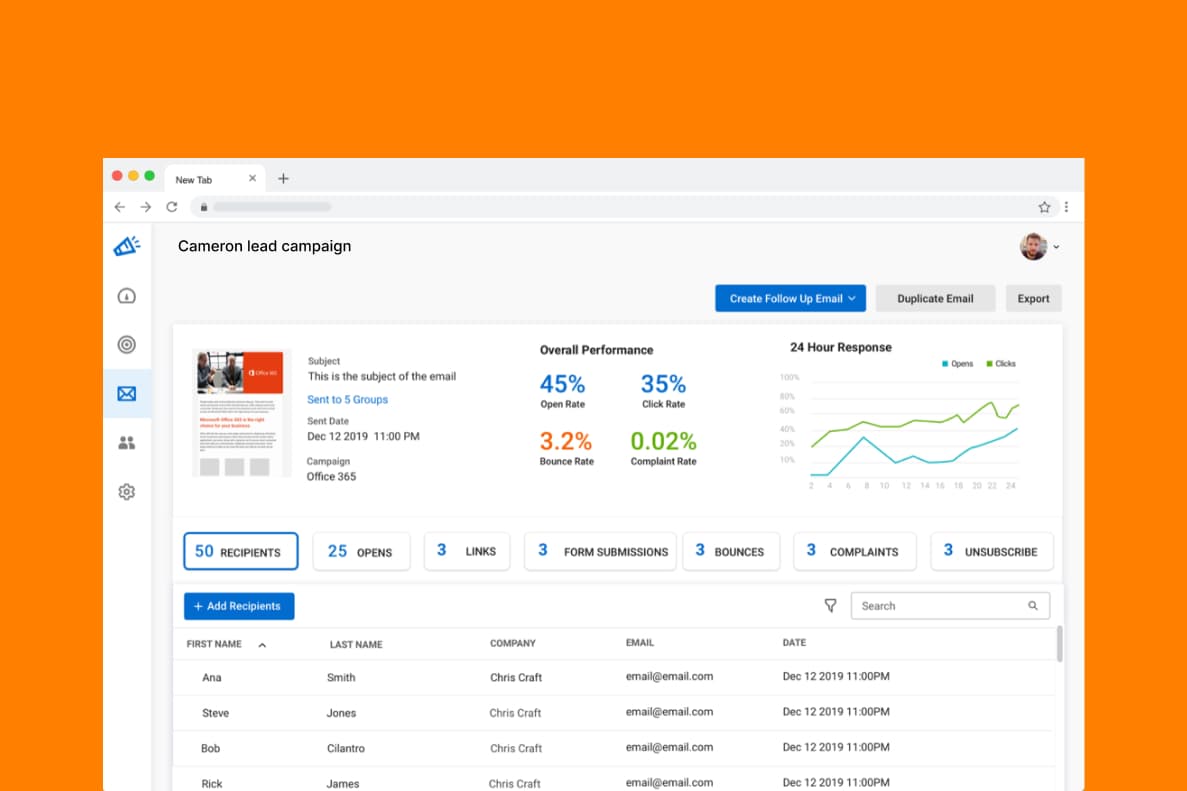1187x791 pixels.
Task: Click the magnifier icon in Search box
Action: 1033,606
